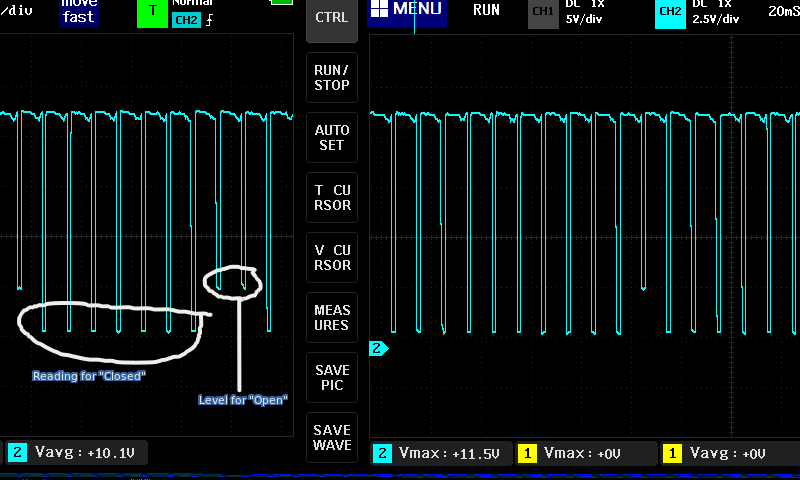Enable the T CURSOR time cursor
800x480 pixels.
click(x=332, y=198)
